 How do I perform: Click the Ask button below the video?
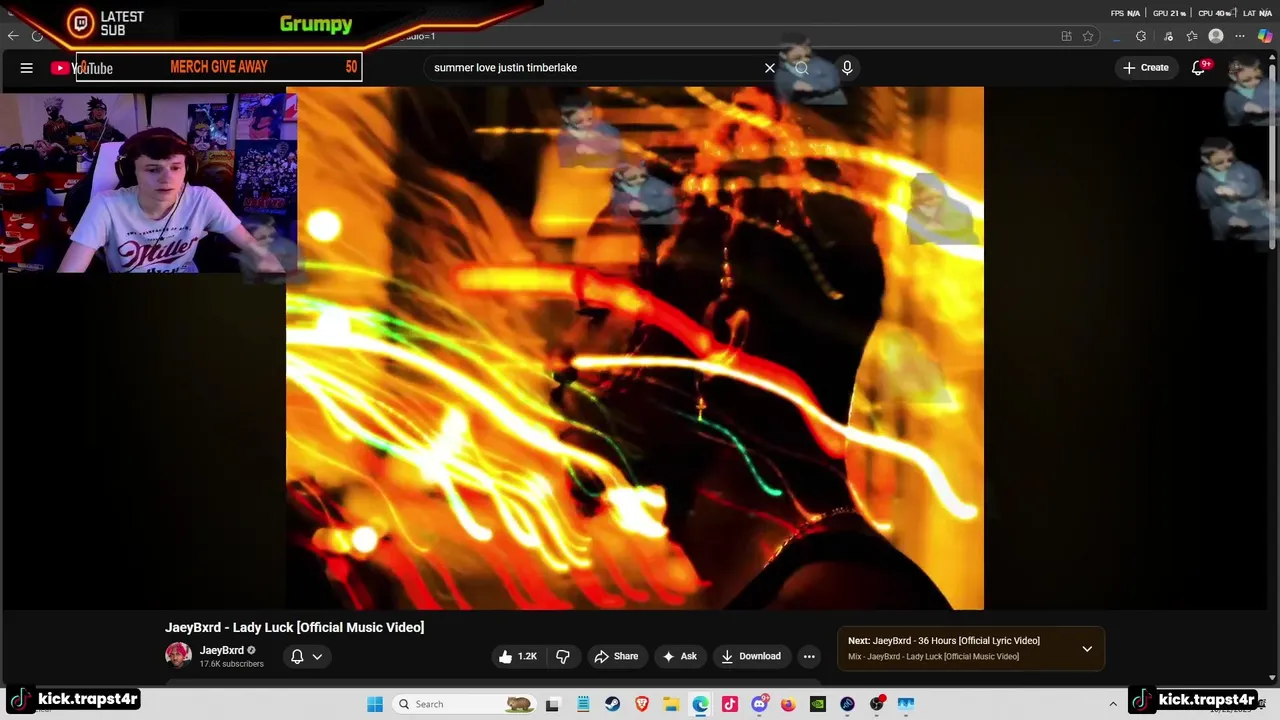pos(680,656)
